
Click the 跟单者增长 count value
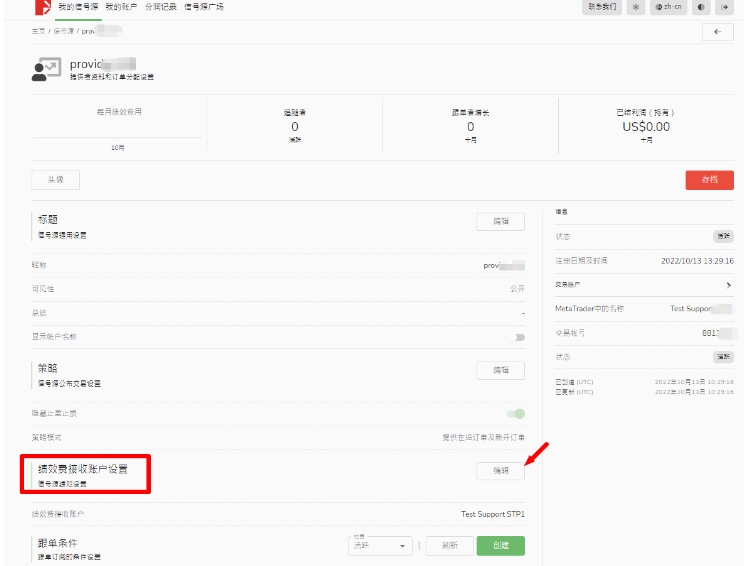pos(470,127)
